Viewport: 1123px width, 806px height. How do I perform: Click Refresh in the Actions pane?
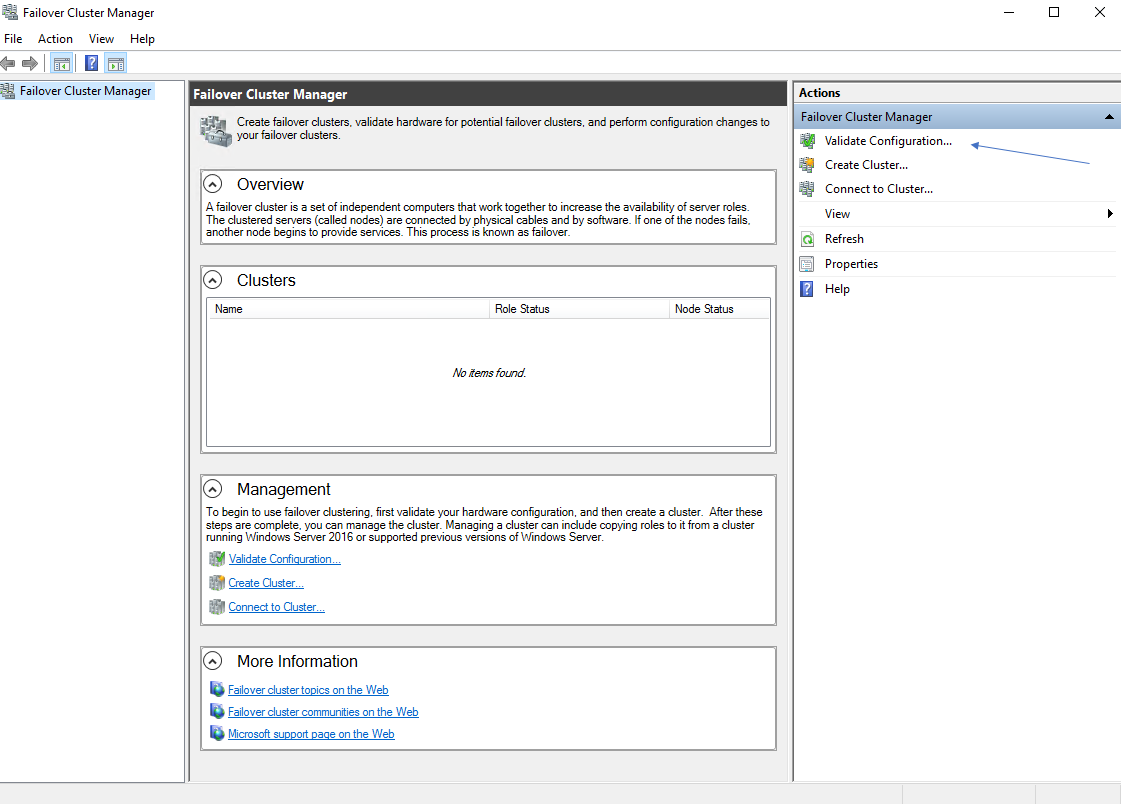(x=844, y=239)
